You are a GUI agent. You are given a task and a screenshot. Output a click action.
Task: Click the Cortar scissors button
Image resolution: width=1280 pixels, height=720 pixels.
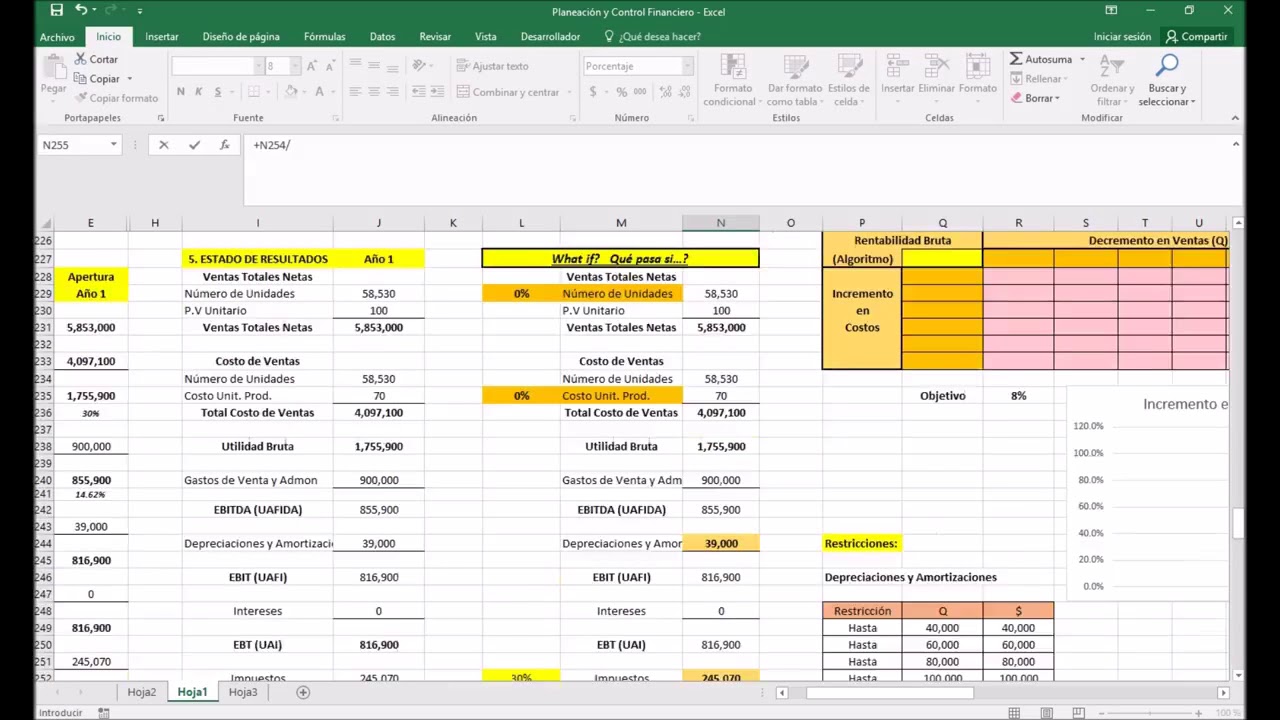tap(97, 60)
